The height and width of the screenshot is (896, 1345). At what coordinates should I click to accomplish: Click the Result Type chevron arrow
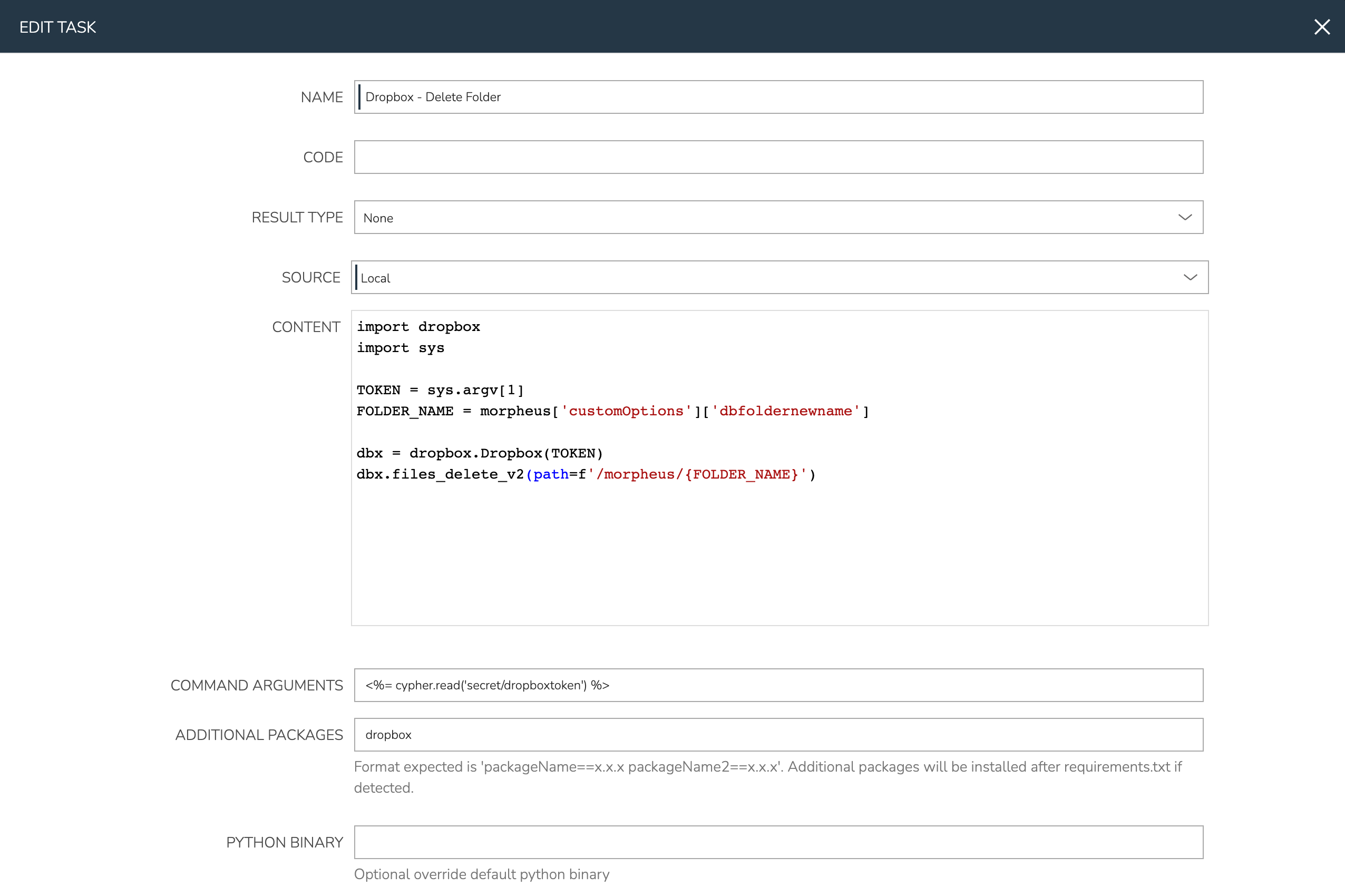1185,217
